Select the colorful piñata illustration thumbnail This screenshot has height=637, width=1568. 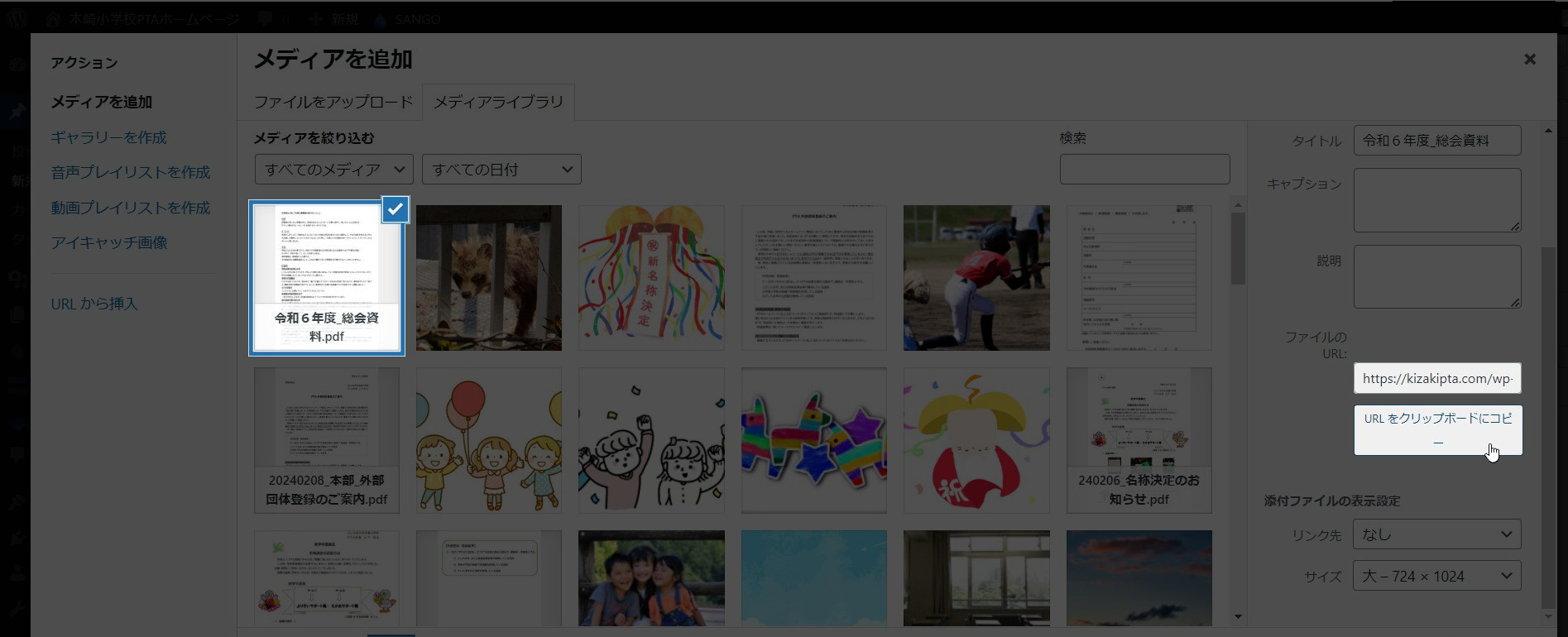[813, 440]
